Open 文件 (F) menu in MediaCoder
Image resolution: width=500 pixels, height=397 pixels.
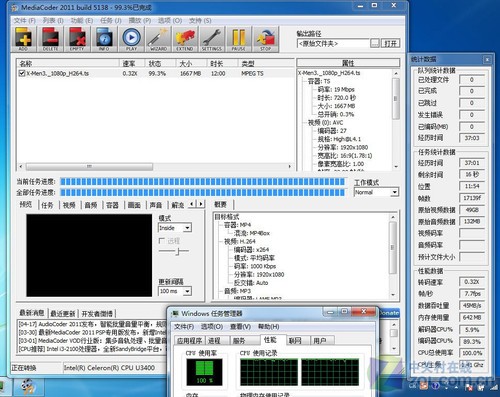[x=24, y=21]
